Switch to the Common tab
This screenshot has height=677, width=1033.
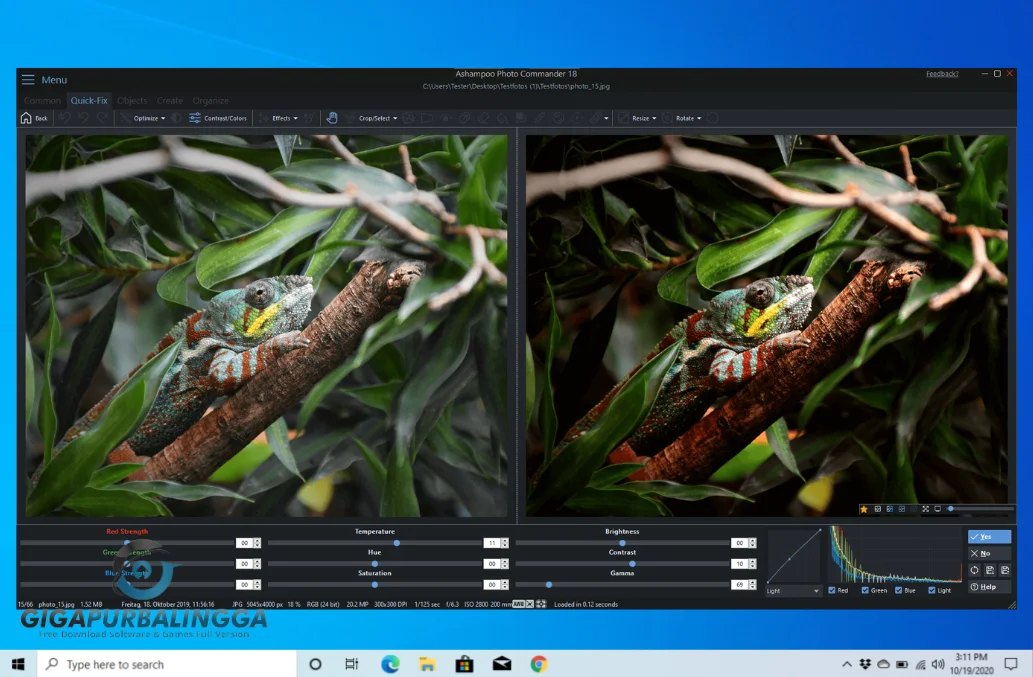pyautogui.click(x=42, y=101)
